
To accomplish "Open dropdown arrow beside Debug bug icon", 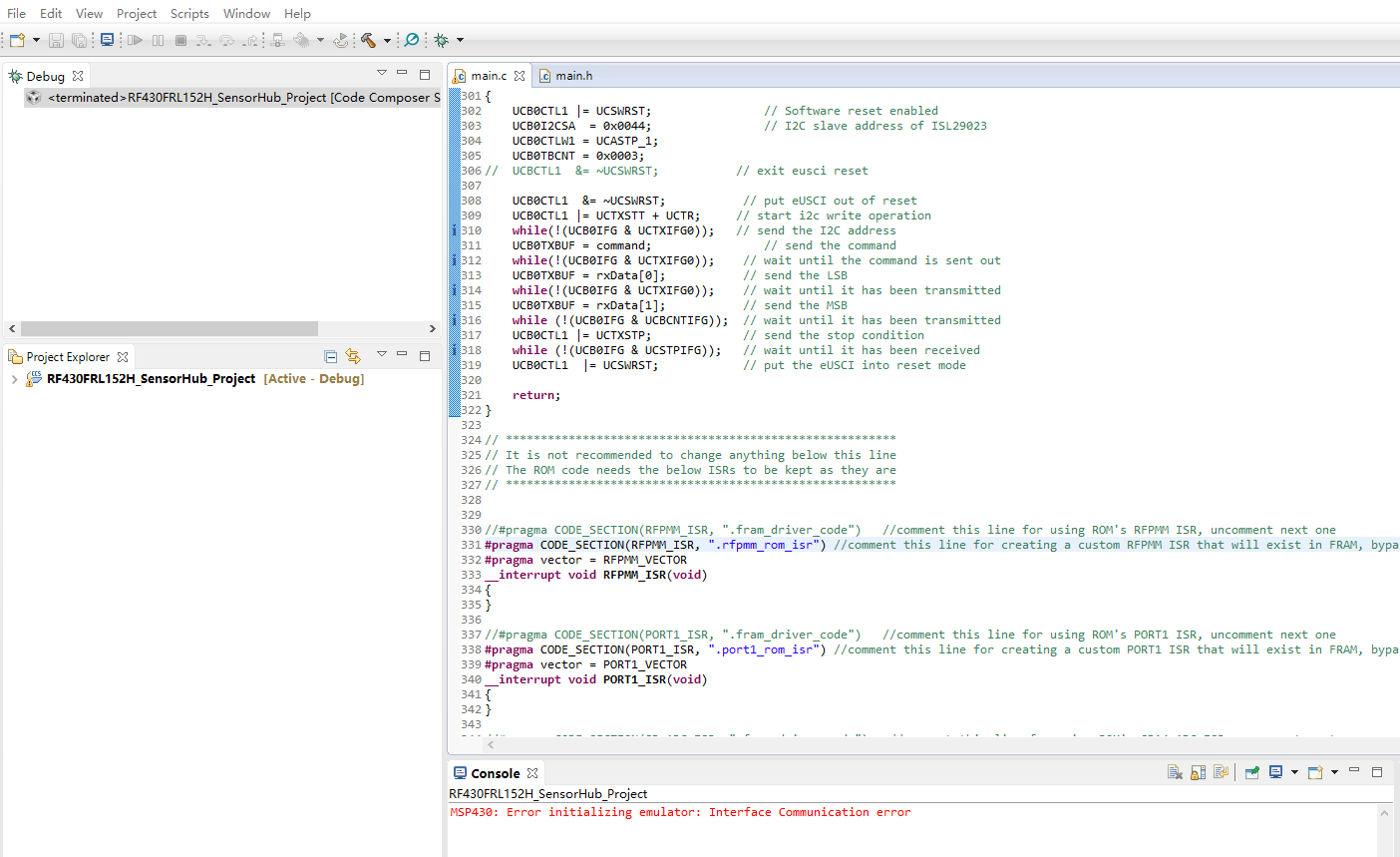I will (460, 41).
